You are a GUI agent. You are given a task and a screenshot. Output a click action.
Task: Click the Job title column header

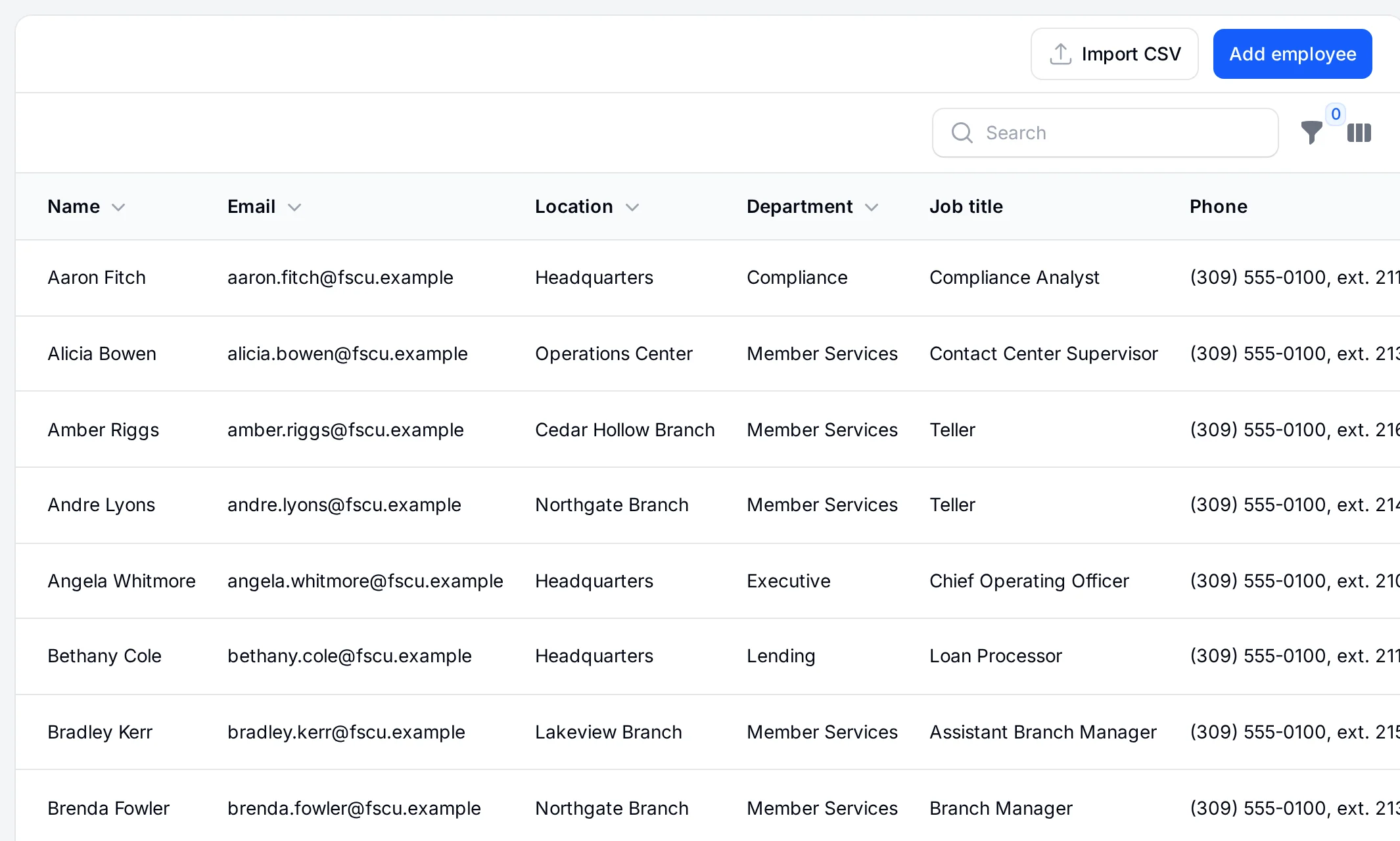[x=966, y=206]
